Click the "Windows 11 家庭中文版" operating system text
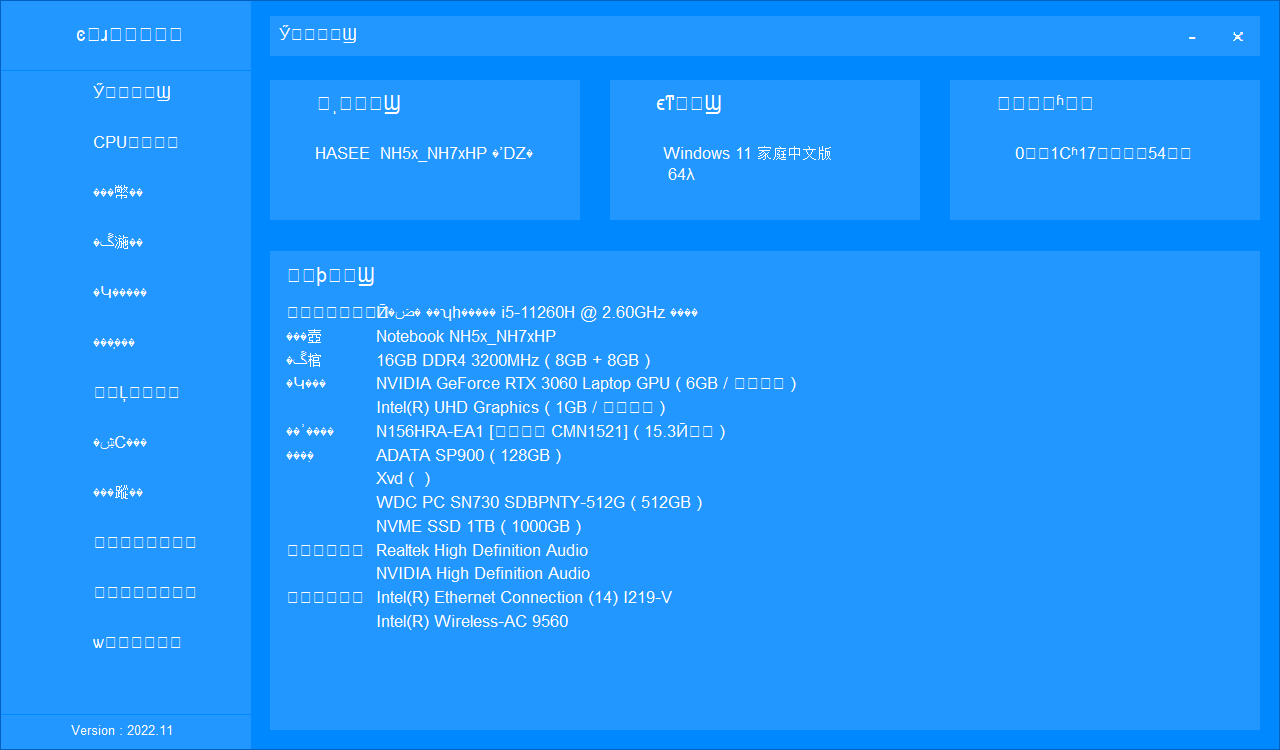 [747, 153]
